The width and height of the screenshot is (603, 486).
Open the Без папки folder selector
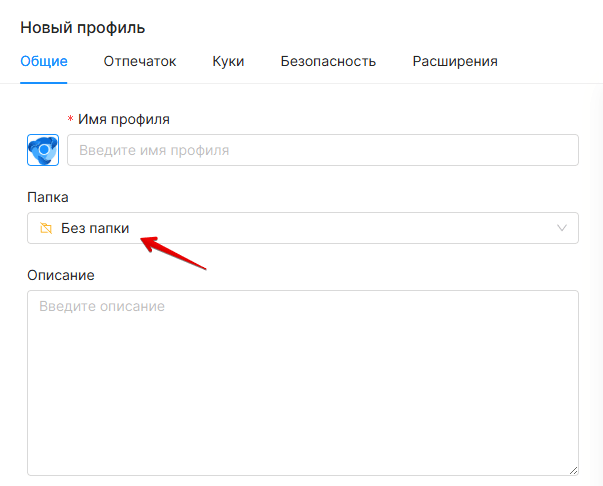pyautogui.click(x=303, y=228)
